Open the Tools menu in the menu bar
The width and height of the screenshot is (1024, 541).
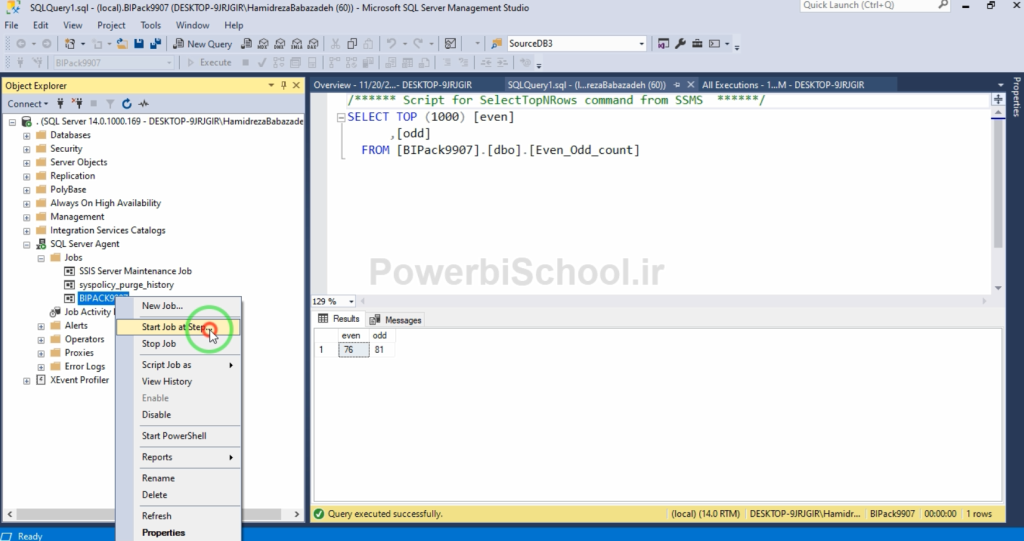(x=150, y=25)
